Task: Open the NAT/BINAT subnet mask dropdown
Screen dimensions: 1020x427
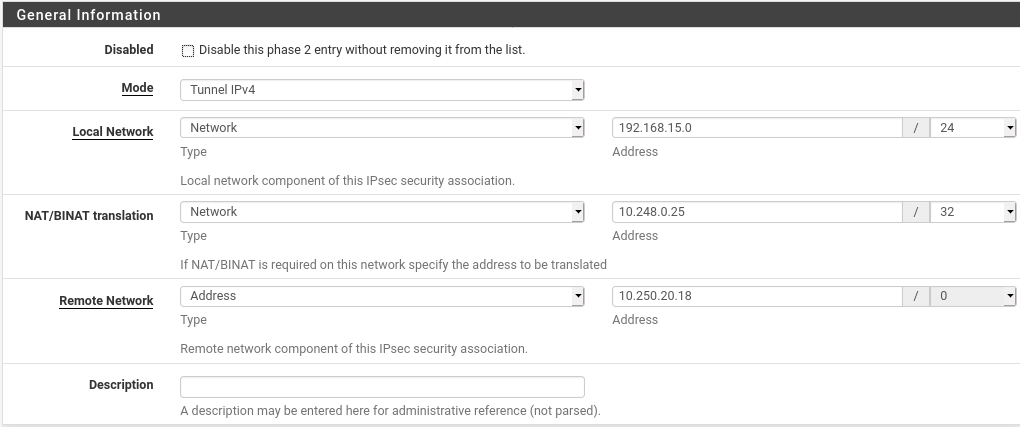Action: coord(972,212)
